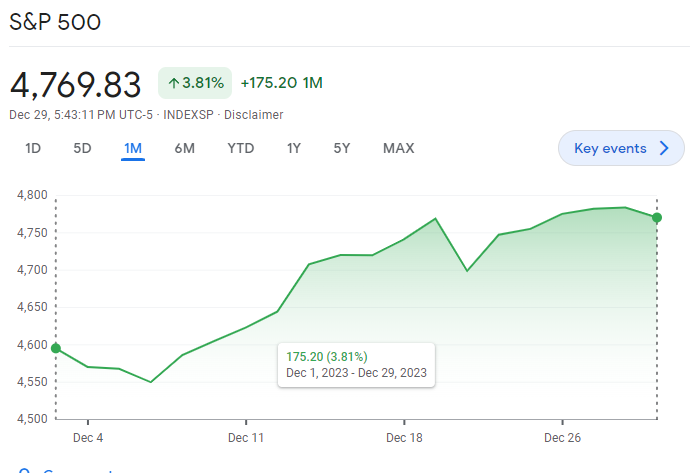Viewport: 690px width, 473px height.
Task: Select the 1D time range tab
Action: [33, 148]
